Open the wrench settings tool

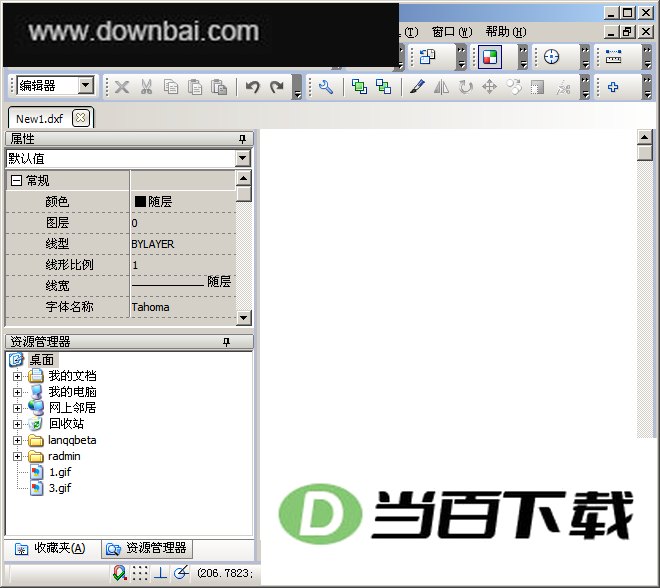(326, 87)
